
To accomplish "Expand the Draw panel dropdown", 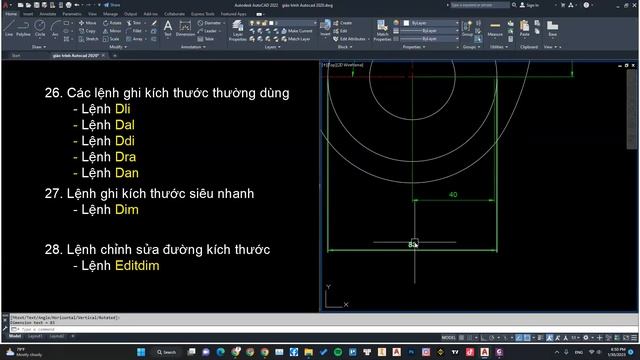I will 39,47.
